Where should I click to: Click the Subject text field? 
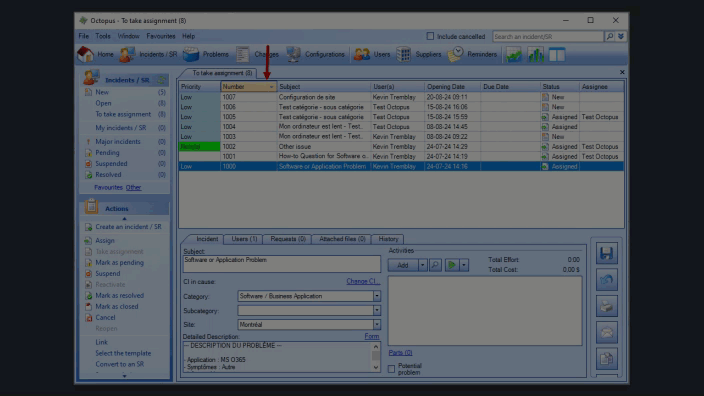(x=282, y=264)
